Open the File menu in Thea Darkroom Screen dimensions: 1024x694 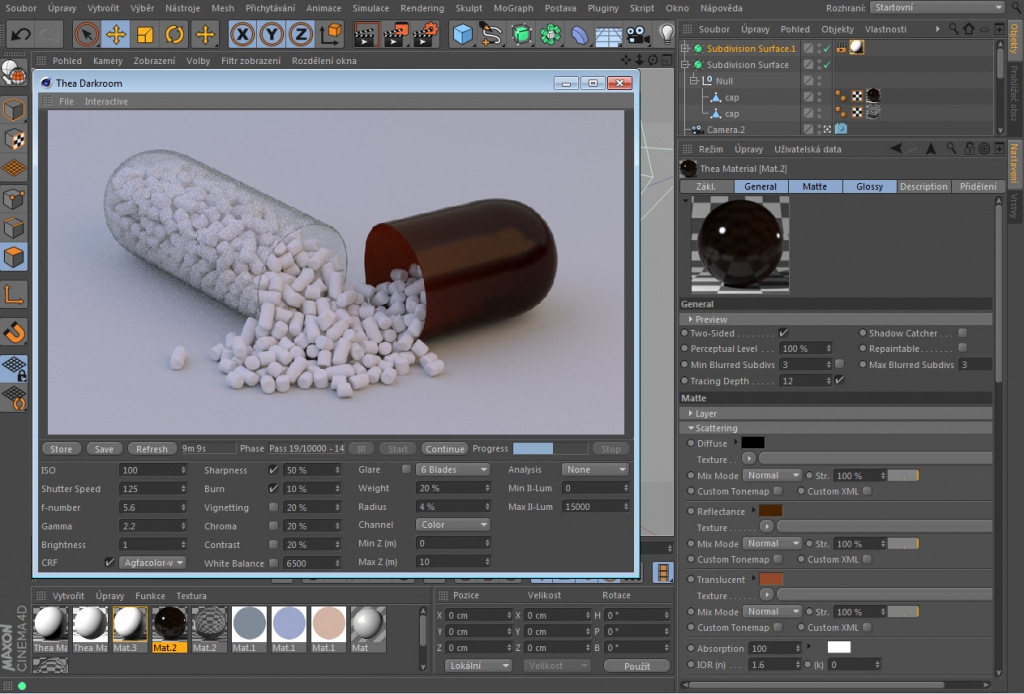(66, 101)
